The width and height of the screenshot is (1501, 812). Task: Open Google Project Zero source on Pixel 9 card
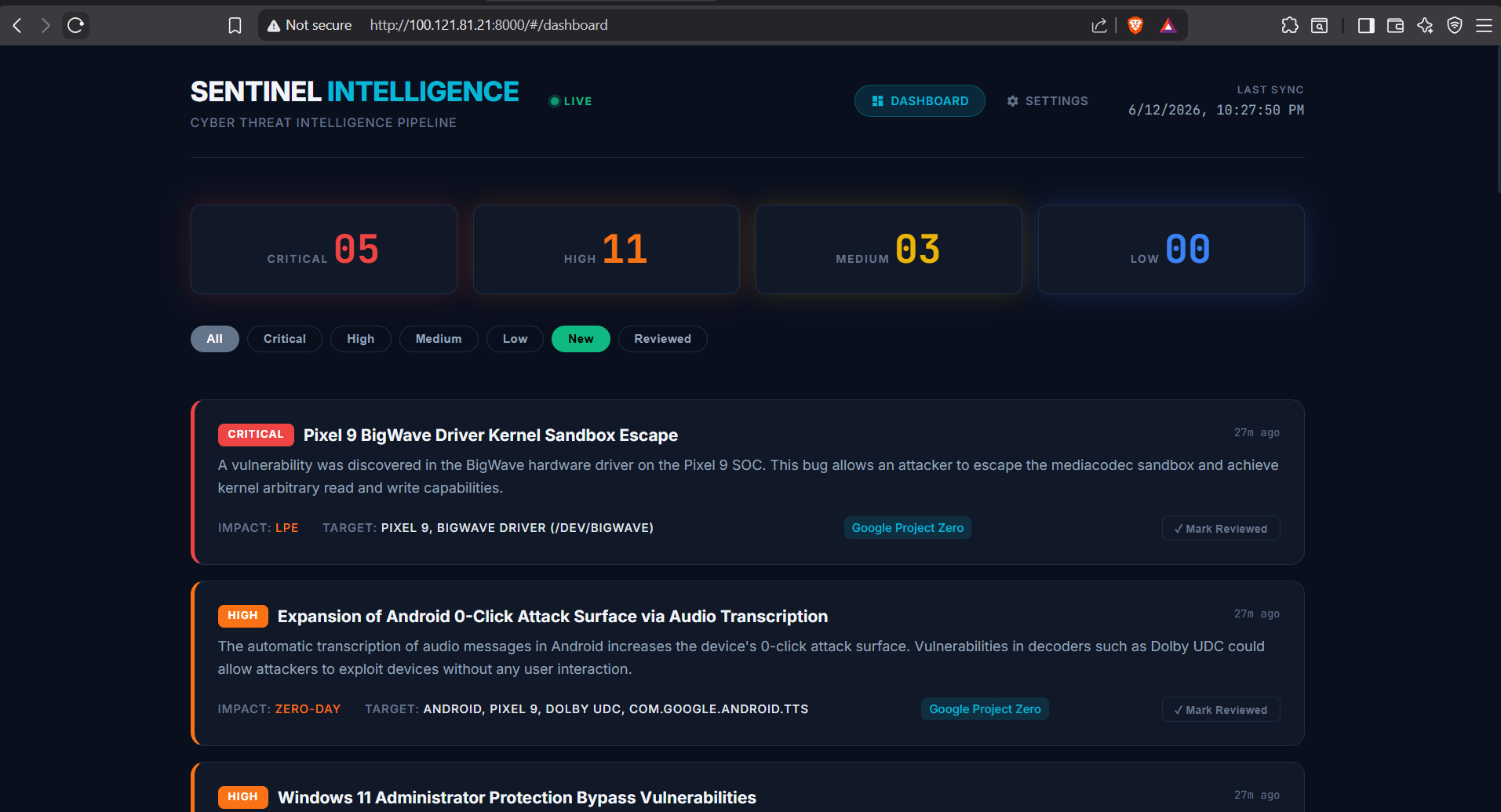click(908, 528)
